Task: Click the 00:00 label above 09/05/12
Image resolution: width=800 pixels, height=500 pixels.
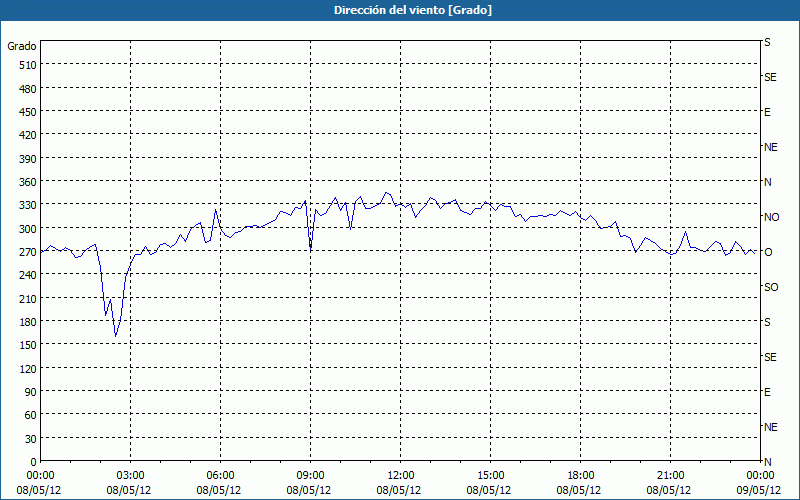Action: (760, 476)
